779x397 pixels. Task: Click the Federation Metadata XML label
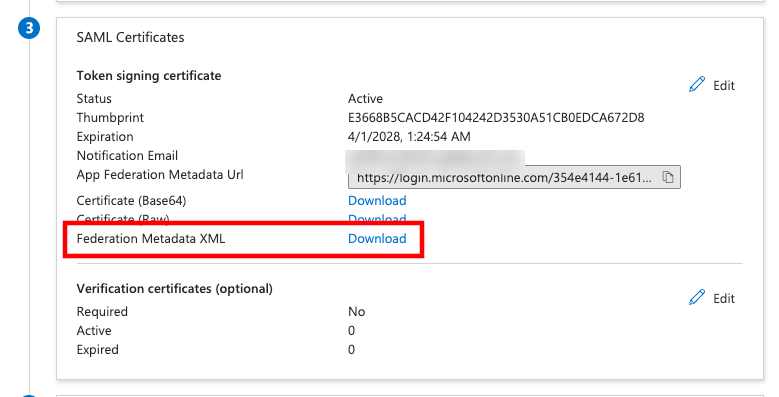[151, 238]
